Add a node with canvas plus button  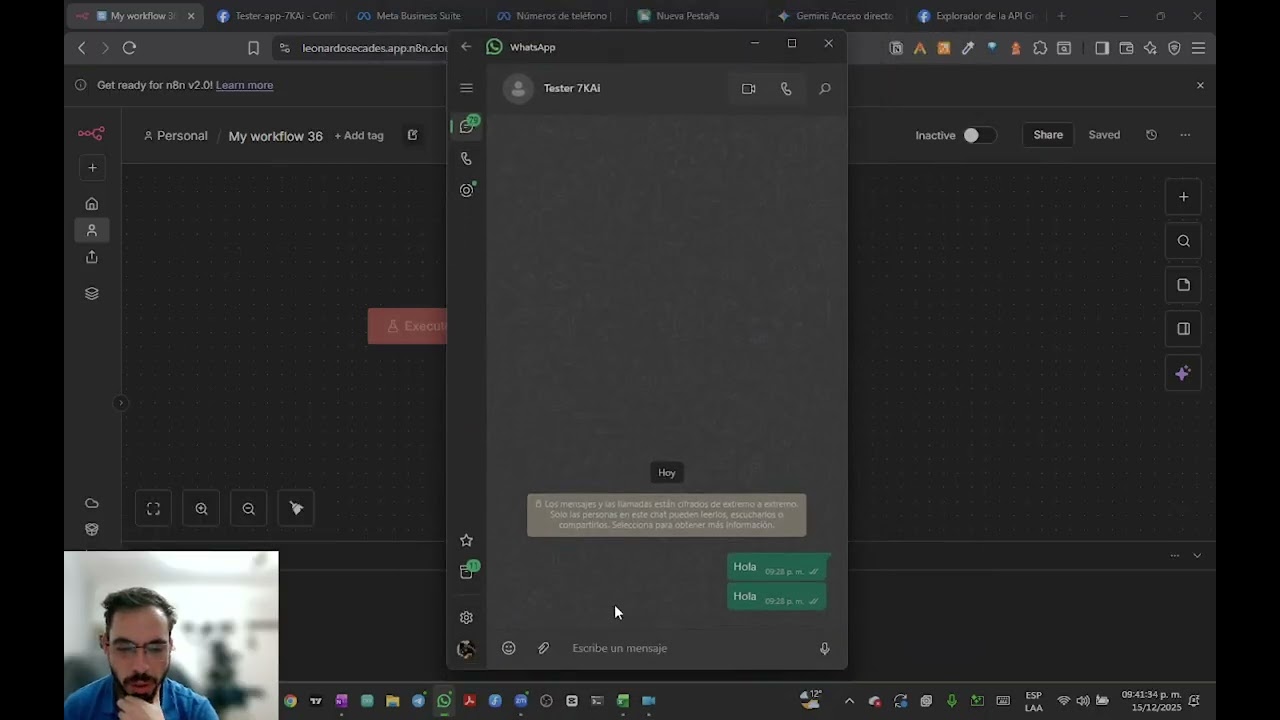pos(1183,197)
